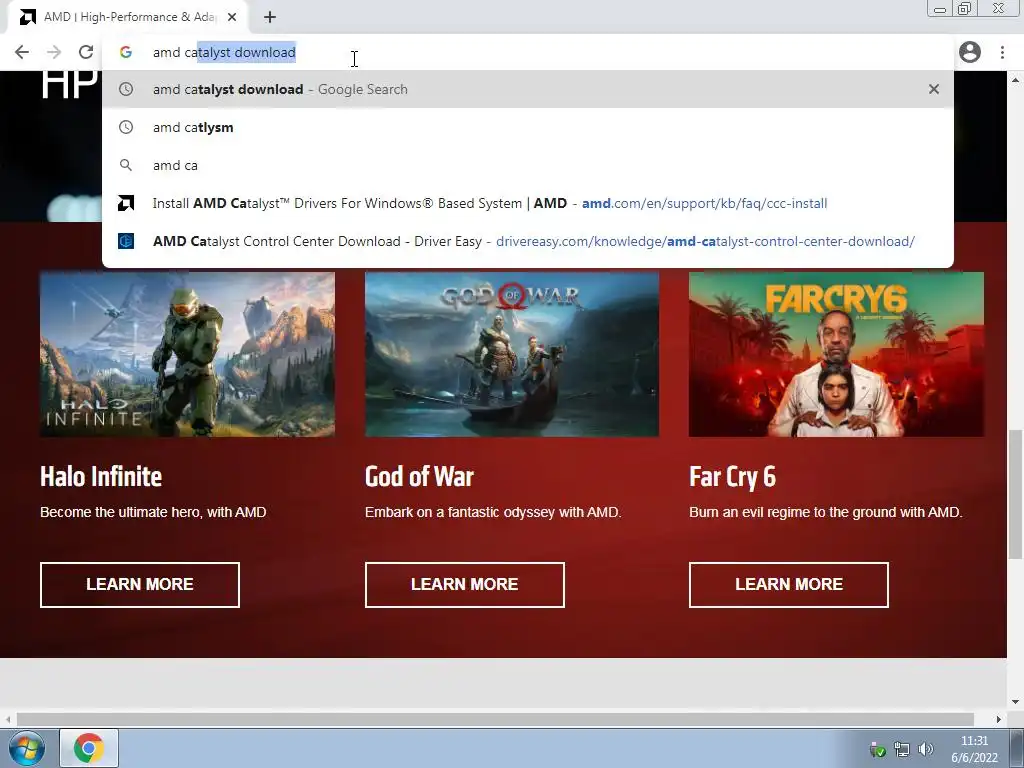Click LEARN MORE under Far Cry 6
1024x768 pixels.
(789, 584)
